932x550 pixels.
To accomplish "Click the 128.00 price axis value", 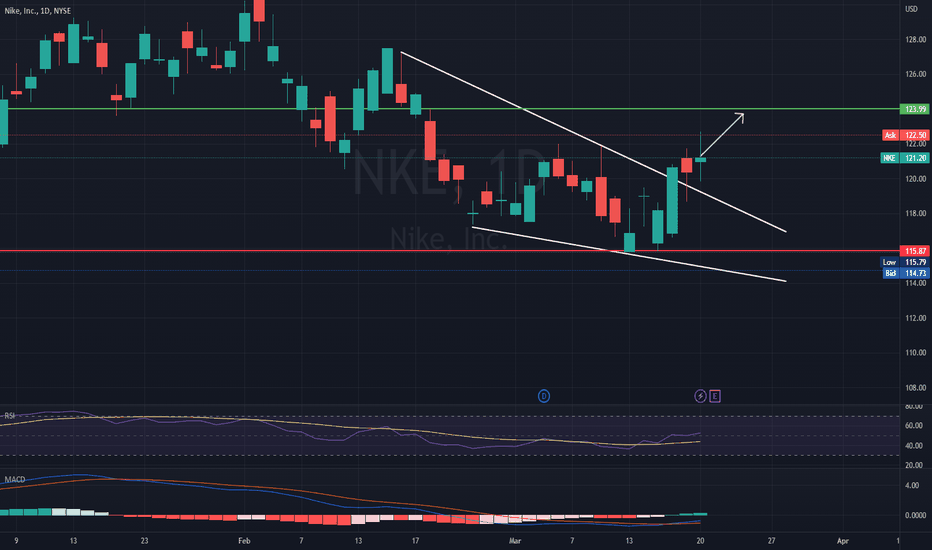I will [915, 39].
